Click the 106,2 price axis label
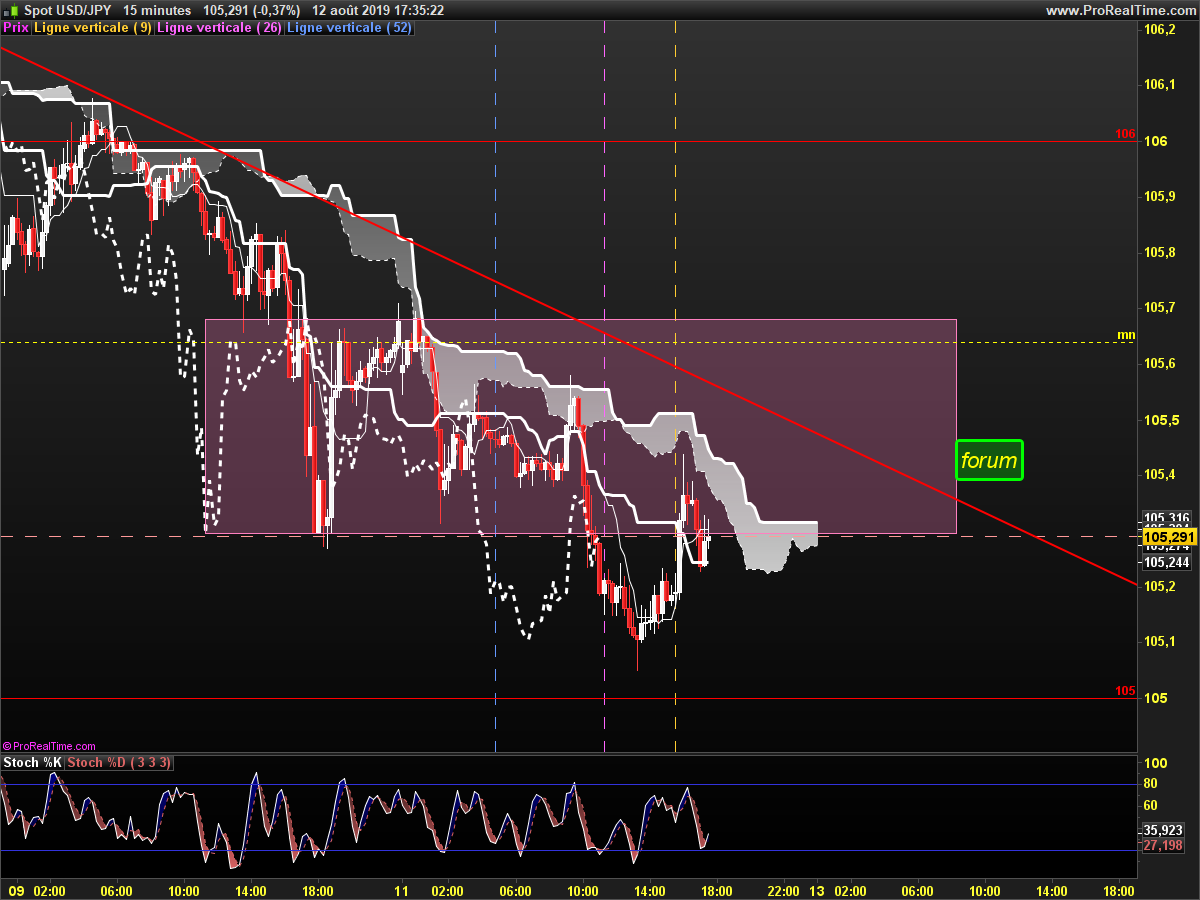 [1160, 30]
